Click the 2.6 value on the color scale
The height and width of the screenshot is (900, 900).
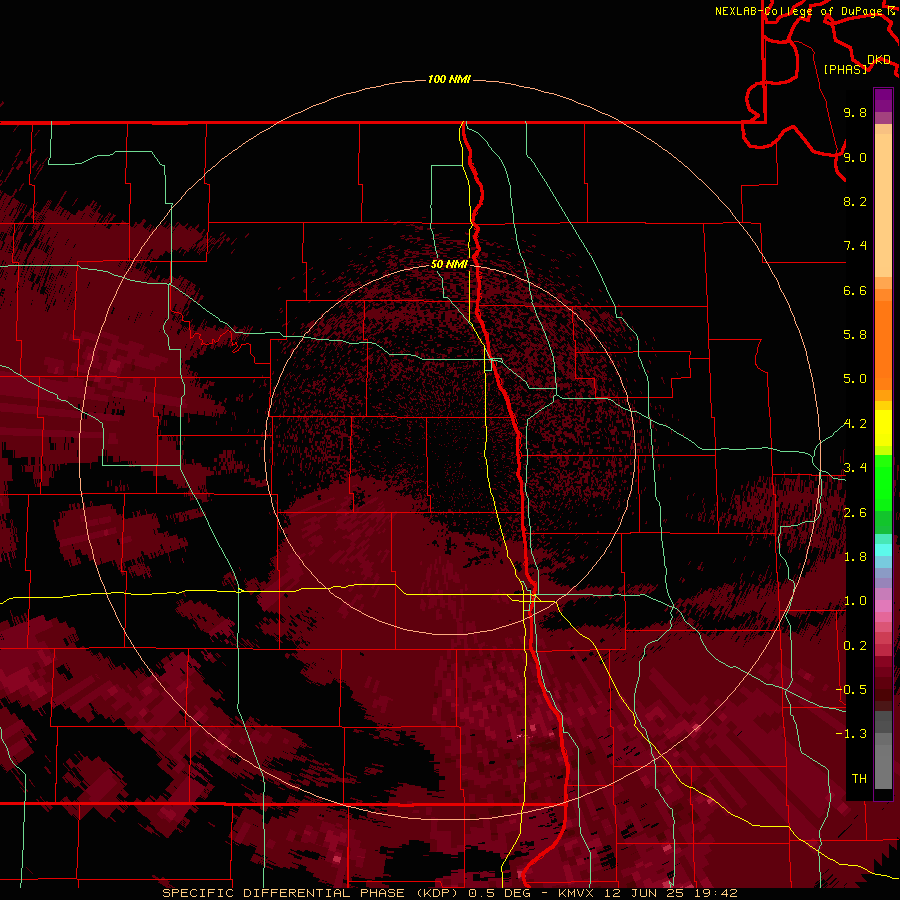click(855, 513)
